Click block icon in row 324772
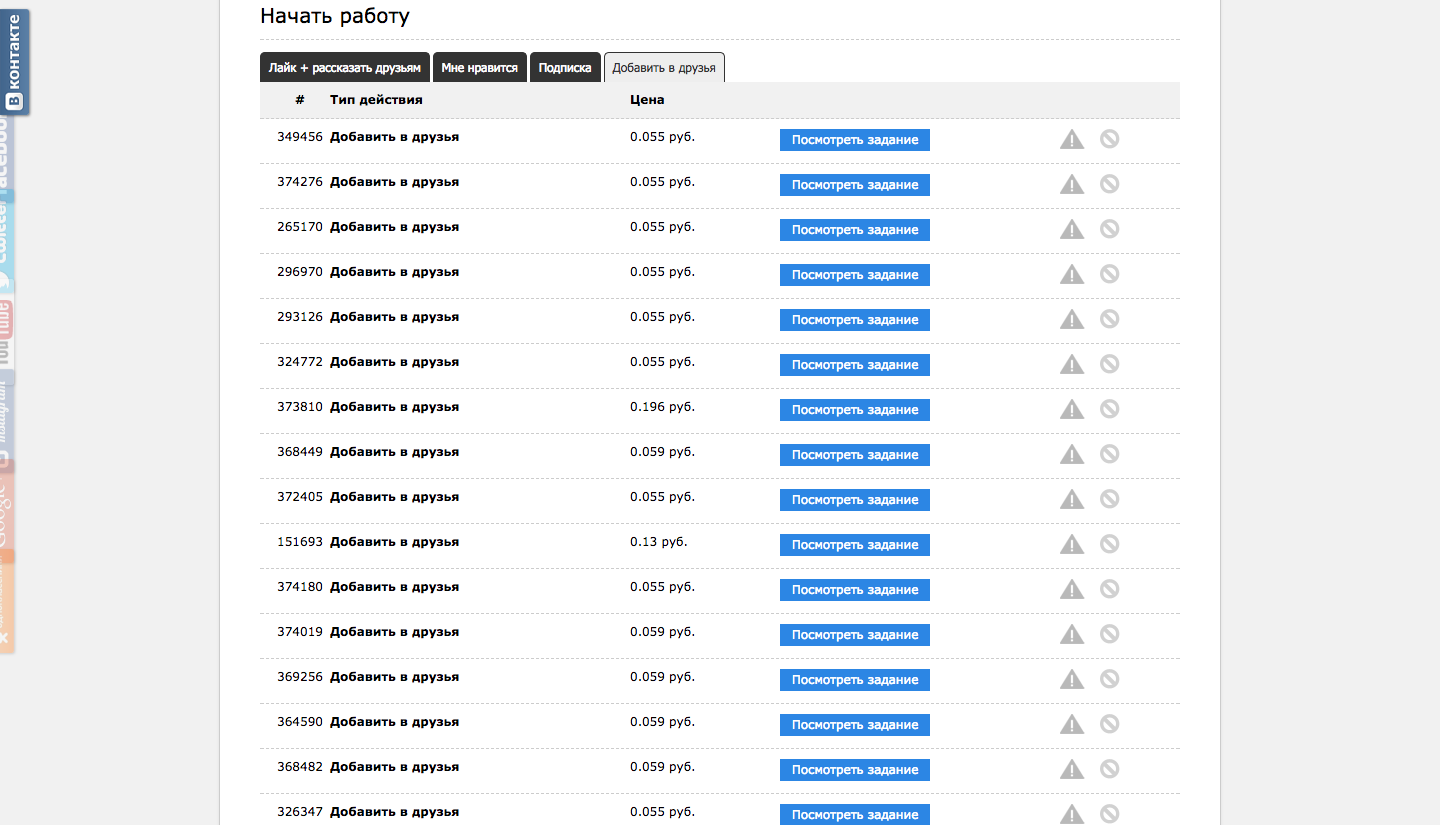1440x825 pixels. tap(1109, 364)
